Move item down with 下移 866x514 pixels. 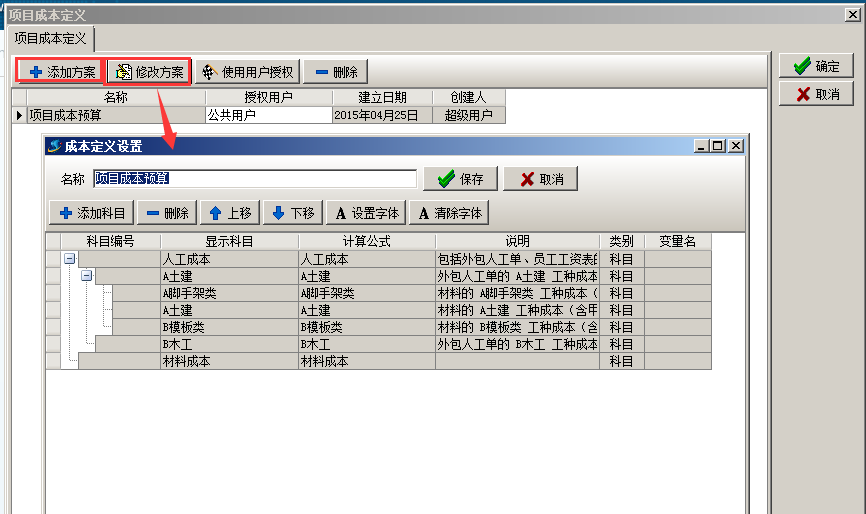(293, 213)
